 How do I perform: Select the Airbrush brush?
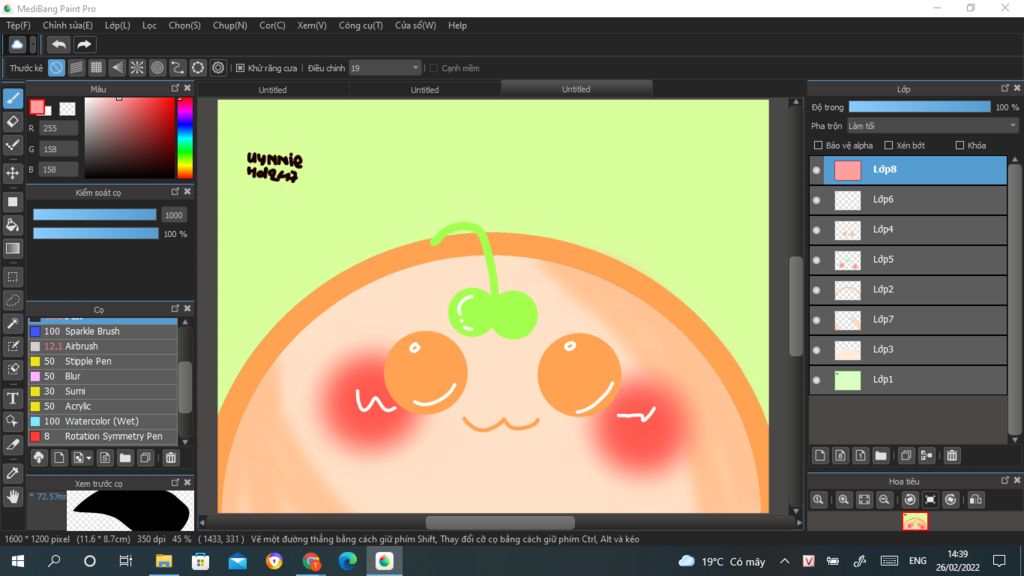(103, 346)
